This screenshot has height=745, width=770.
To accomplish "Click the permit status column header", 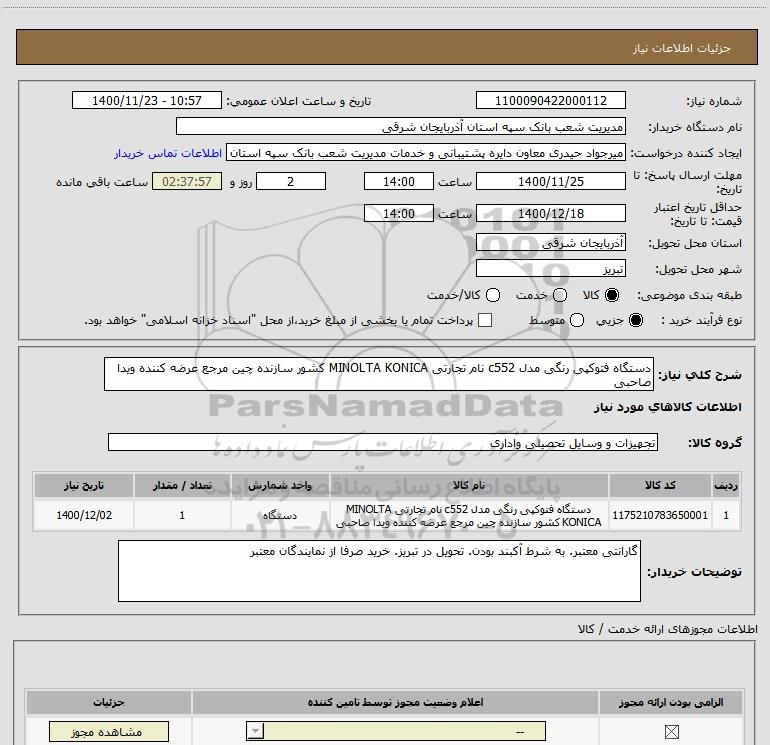I will point(395,703).
